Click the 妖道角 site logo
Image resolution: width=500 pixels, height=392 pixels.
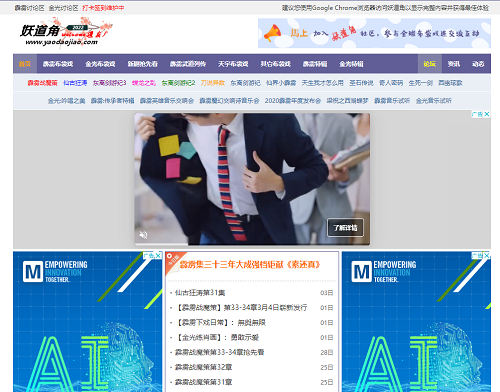pyautogui.click(x=66, y=34)
